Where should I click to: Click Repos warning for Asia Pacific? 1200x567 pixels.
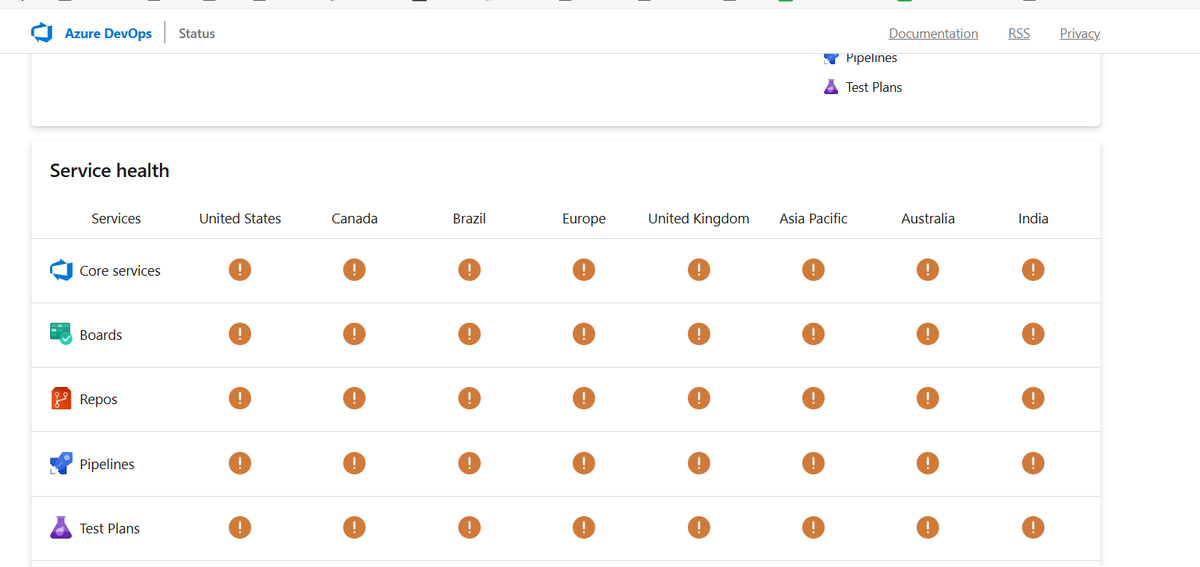813,398
